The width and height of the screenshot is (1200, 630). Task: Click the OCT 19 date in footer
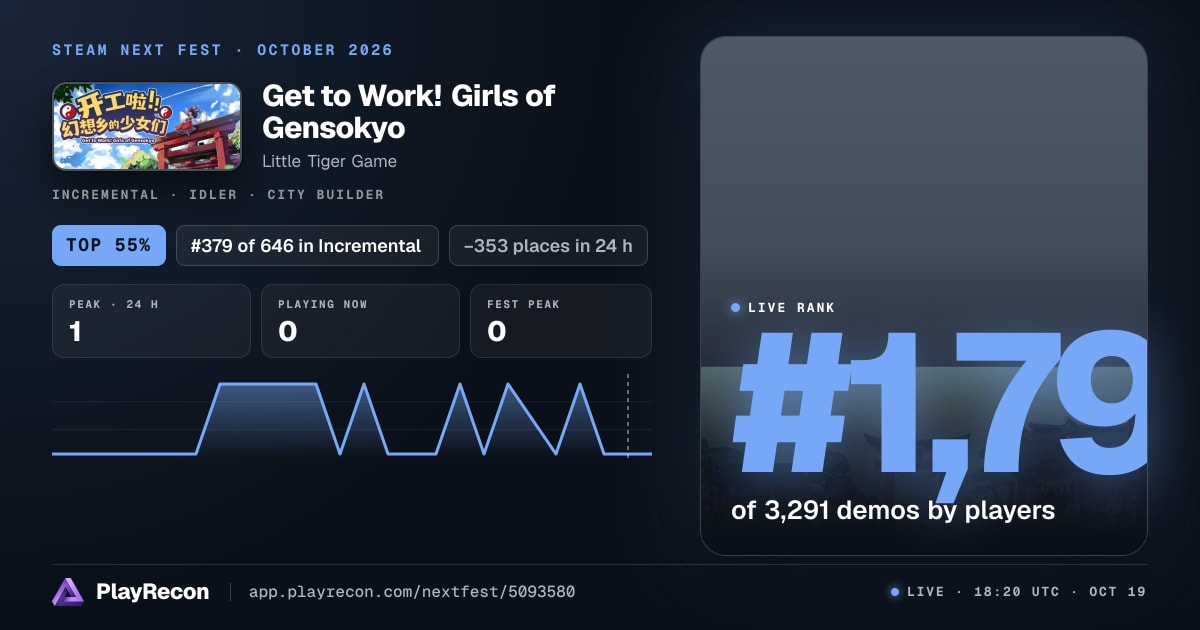tap(1118, 592)
